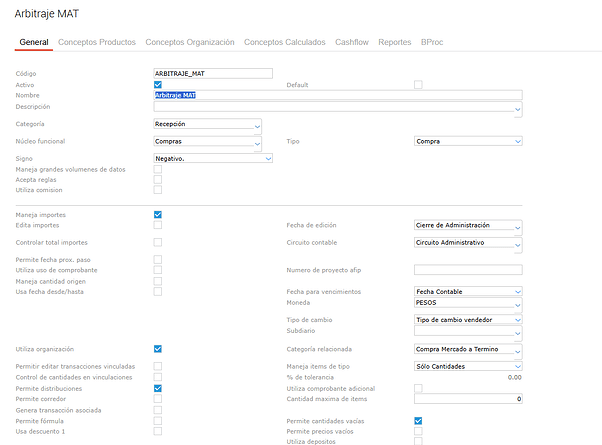Go to the Cashflow tab
This screenshot has width=602, height=445.
point(350,42)
